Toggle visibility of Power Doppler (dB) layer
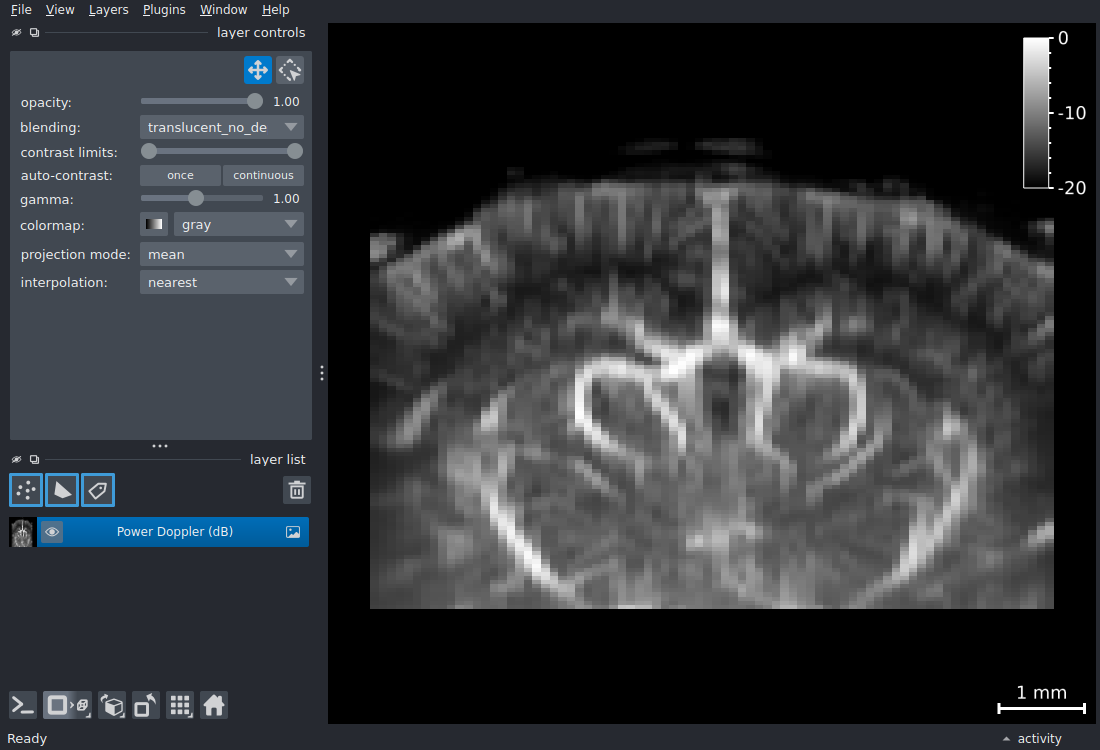This screenshot has height=750, width=1100. 52,532
